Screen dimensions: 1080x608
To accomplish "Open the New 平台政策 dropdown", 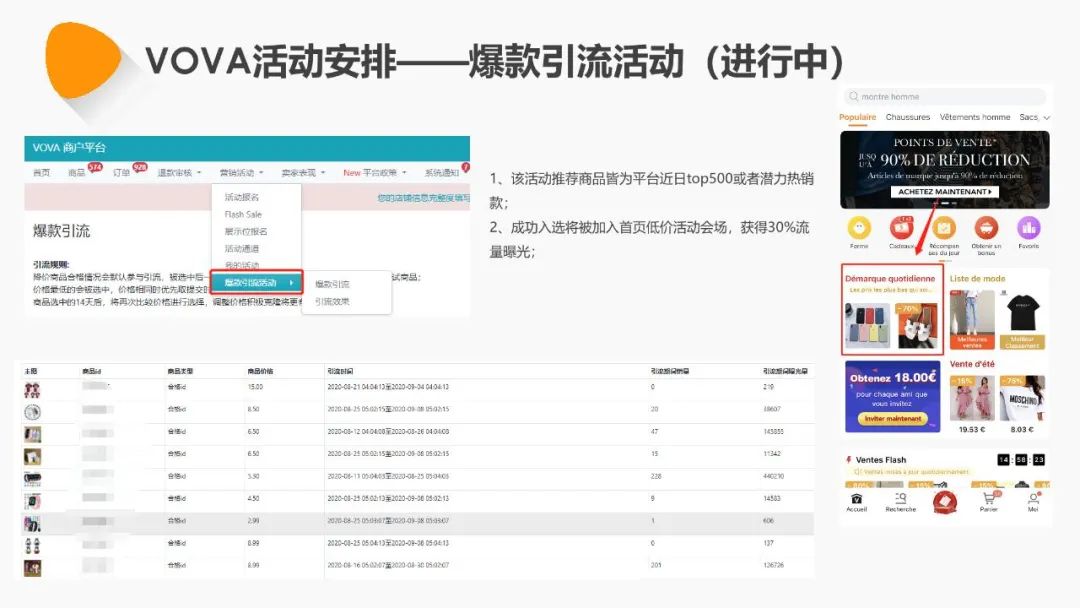I will pos(375,173).
